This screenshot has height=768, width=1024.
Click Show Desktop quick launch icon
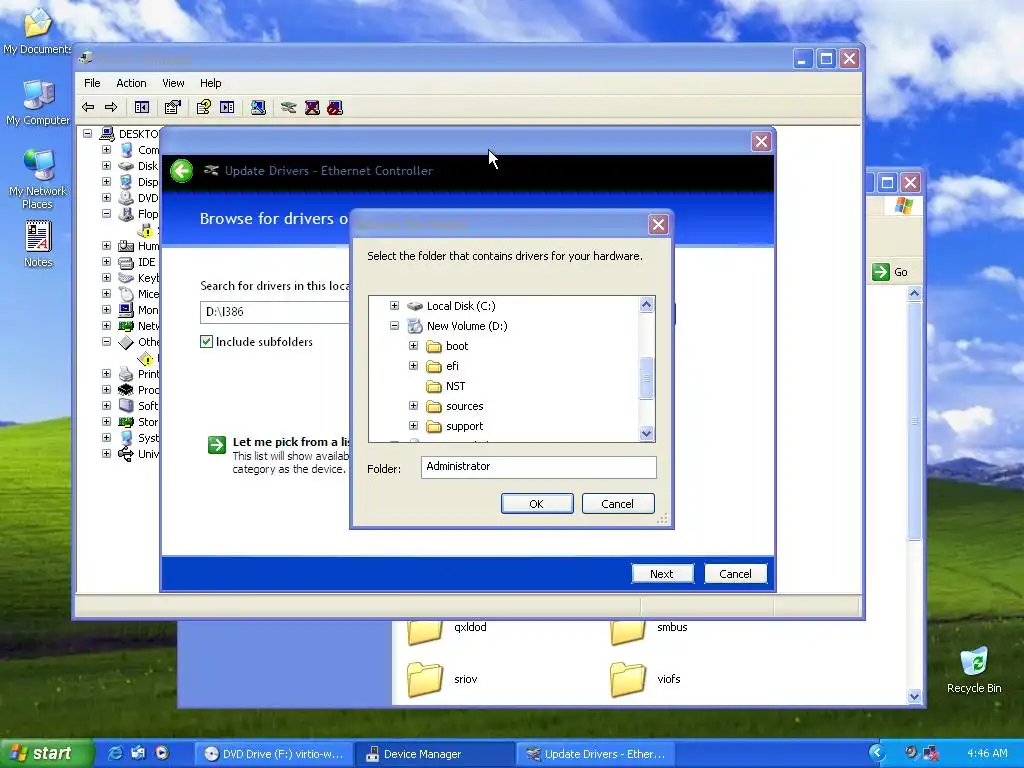click(x=138, y=753)
